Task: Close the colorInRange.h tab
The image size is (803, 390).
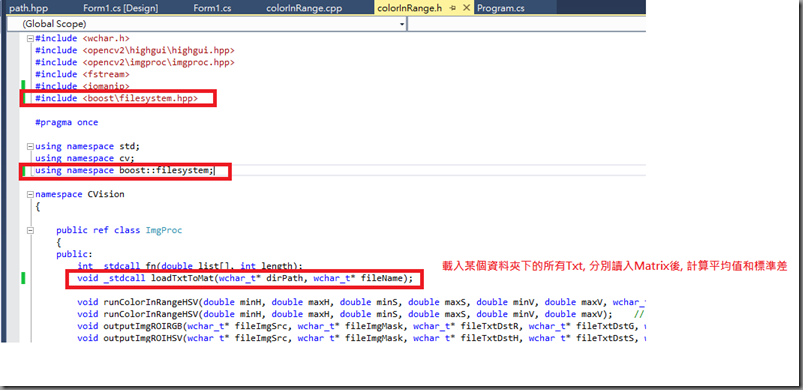Action: click(466, 8)
